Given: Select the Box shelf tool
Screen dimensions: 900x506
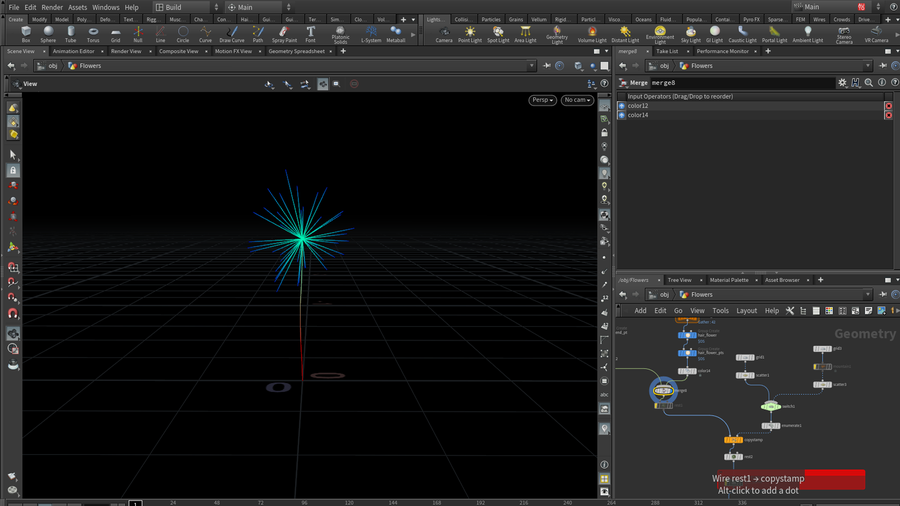Looking at the screenshot, I should coord(26,34).
